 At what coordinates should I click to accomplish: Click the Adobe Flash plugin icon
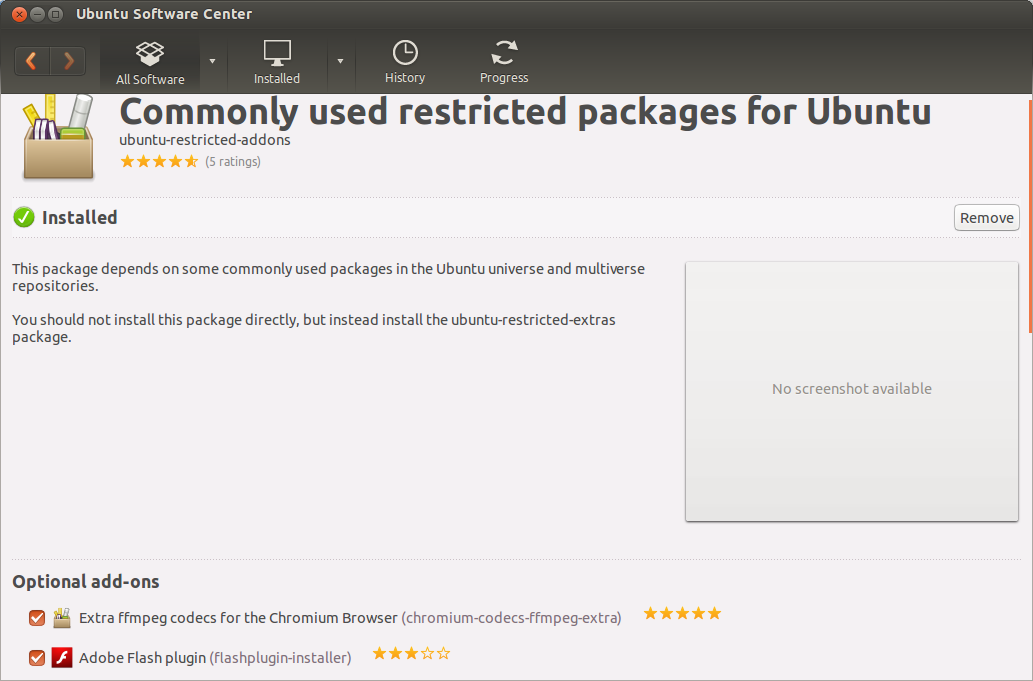point(62,657)
